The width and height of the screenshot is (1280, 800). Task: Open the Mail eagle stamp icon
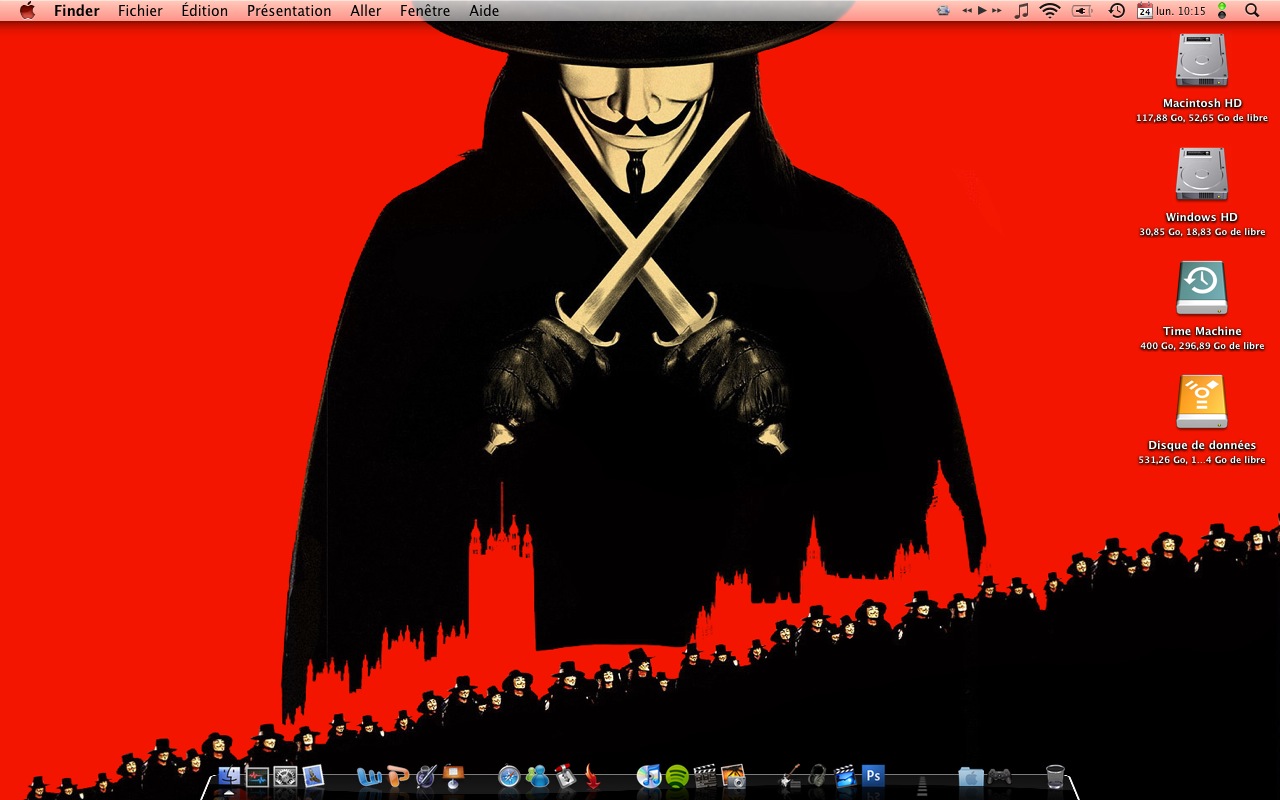coord(313,776)
